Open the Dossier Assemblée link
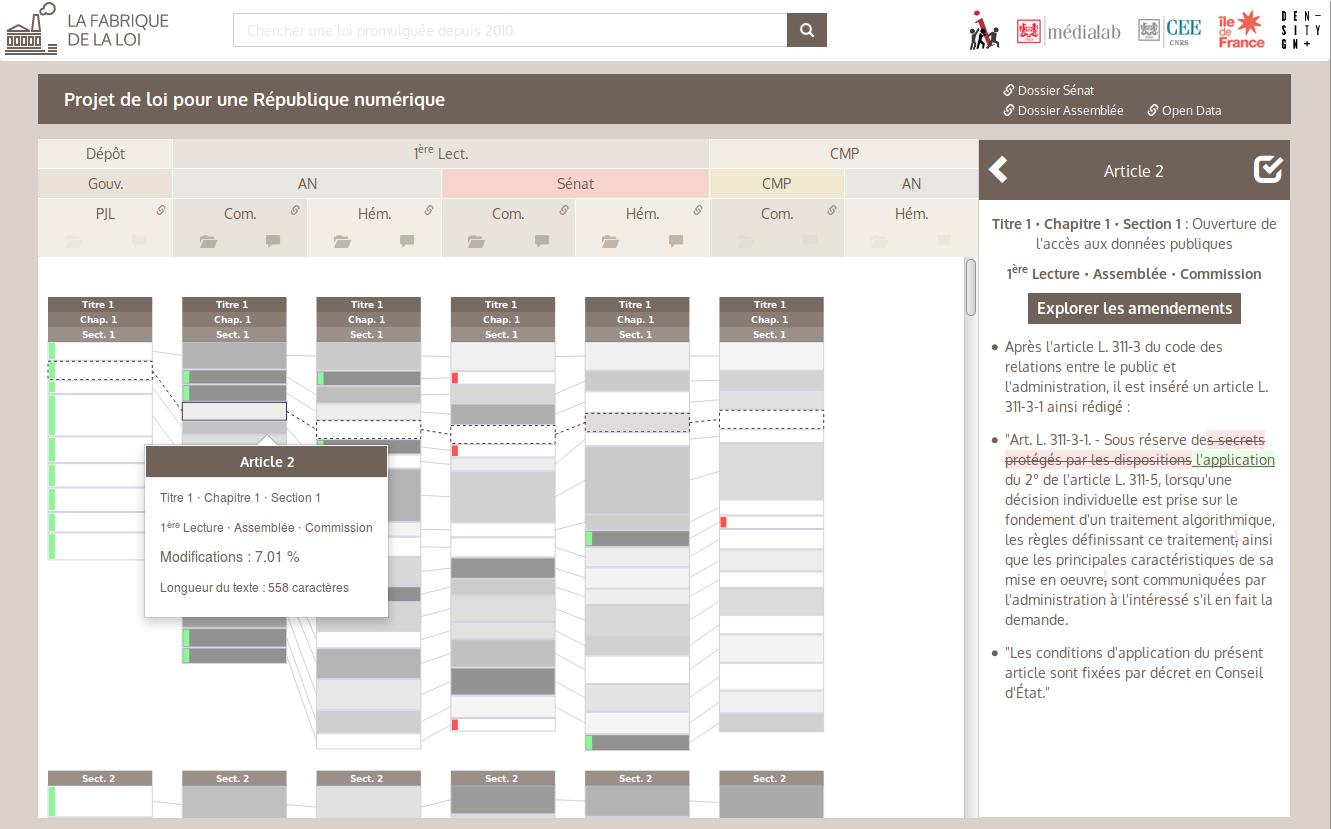1331x829 pixels. (1070, 111)
